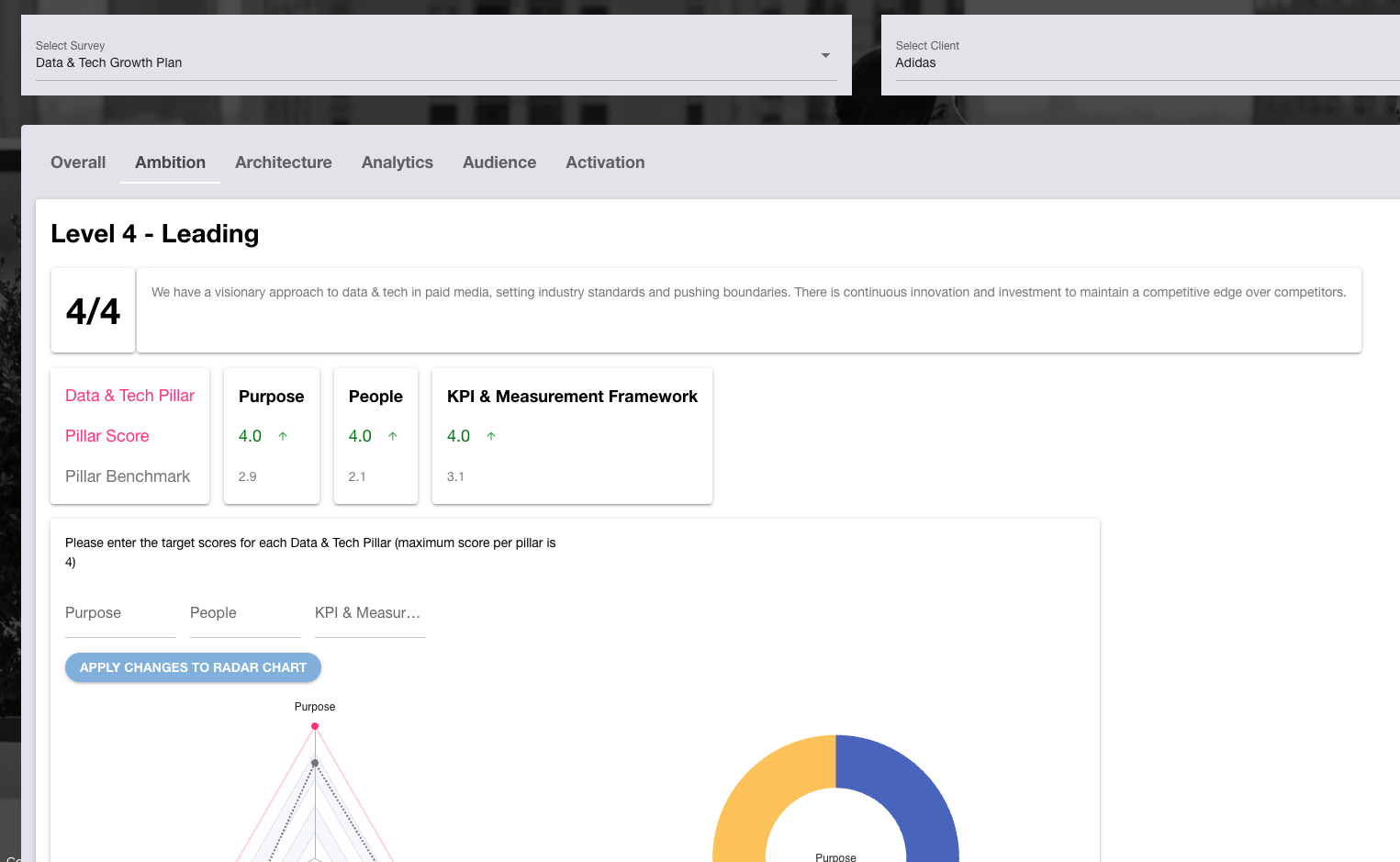Click the 4/4 score card

click(93, 310)
